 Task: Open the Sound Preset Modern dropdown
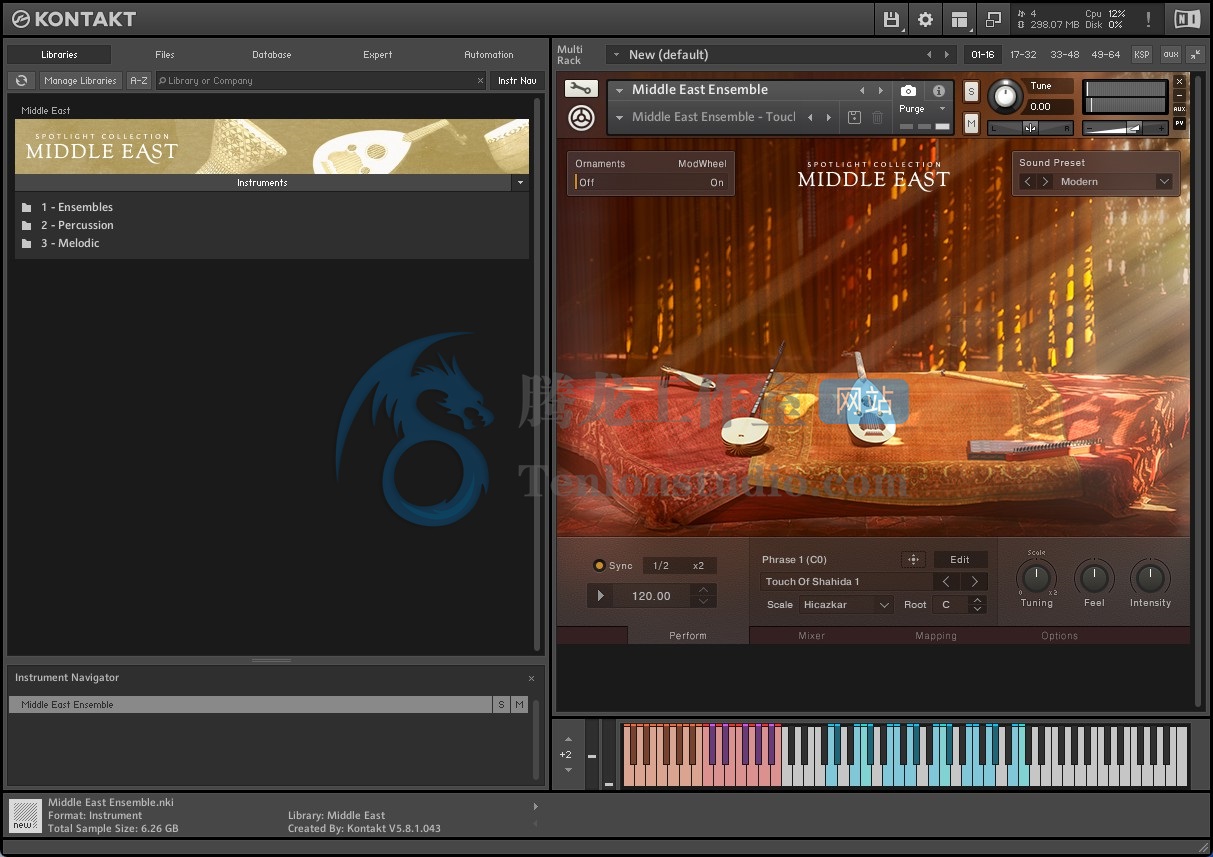(x=1114, y=182)
